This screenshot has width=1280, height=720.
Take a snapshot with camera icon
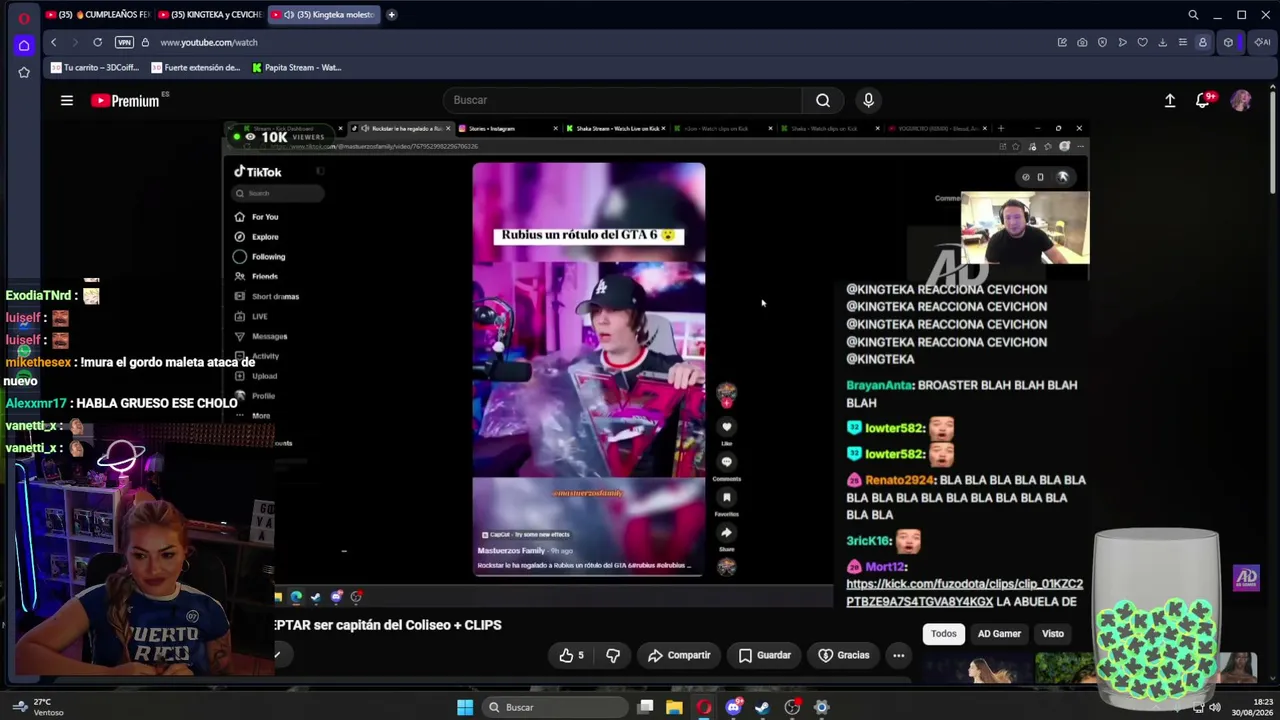pos(1082,42)
